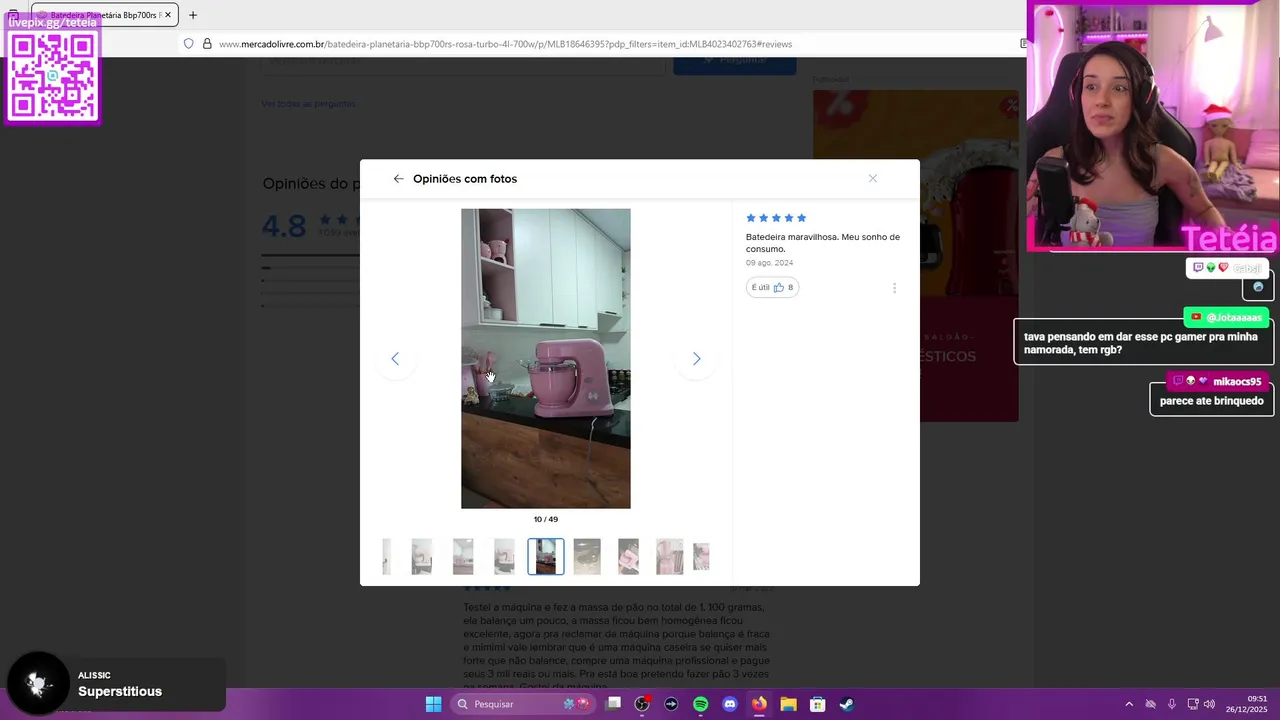Mark review as useful with É útil
The image size is (1280, 720).
coord(772,287)
